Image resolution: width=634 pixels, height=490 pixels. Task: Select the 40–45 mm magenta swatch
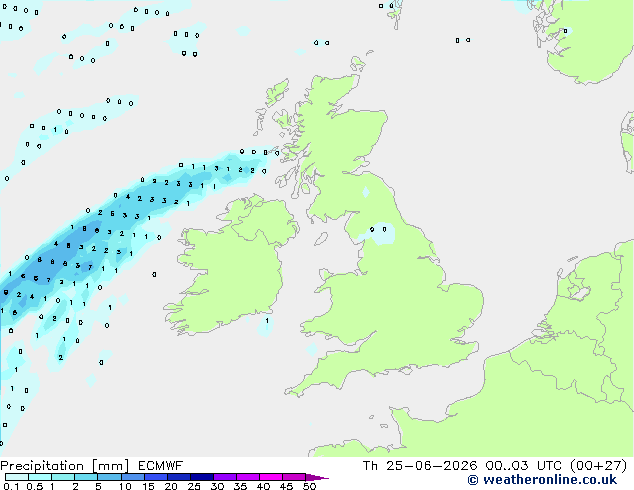[x=271, y=477]
